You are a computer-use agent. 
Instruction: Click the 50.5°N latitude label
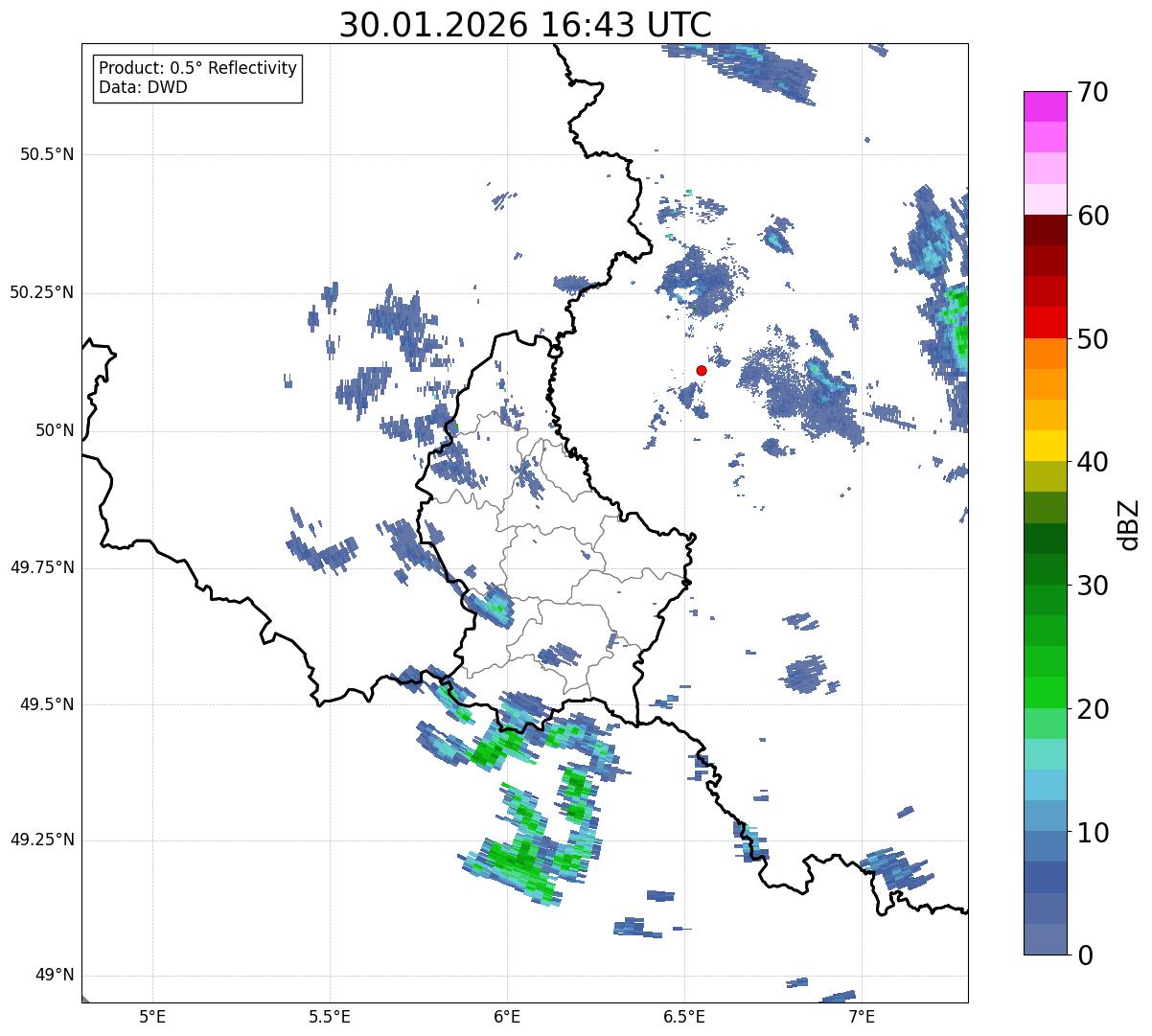click(x=47, y=154)
